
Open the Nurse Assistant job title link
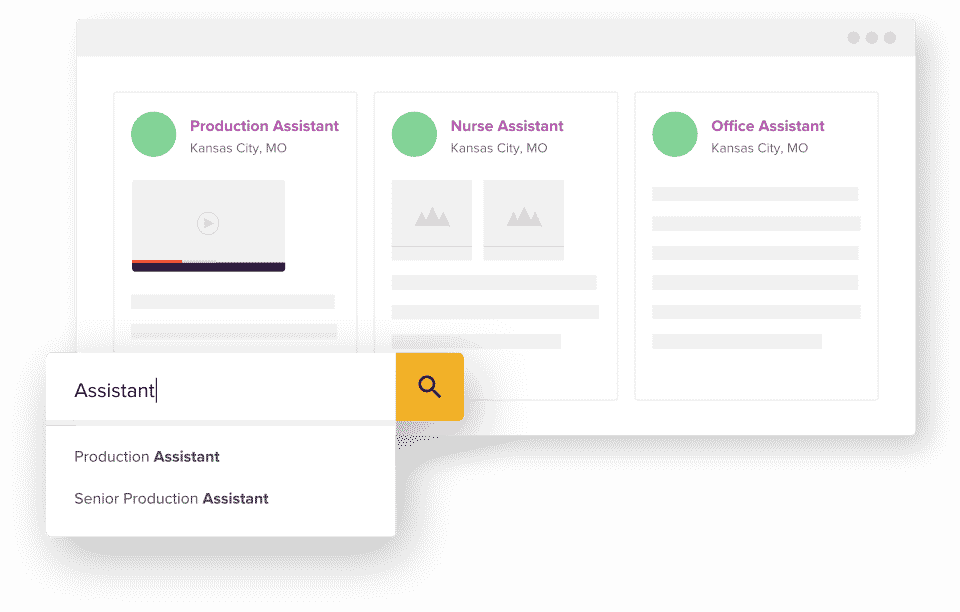(x=507, y=125)
